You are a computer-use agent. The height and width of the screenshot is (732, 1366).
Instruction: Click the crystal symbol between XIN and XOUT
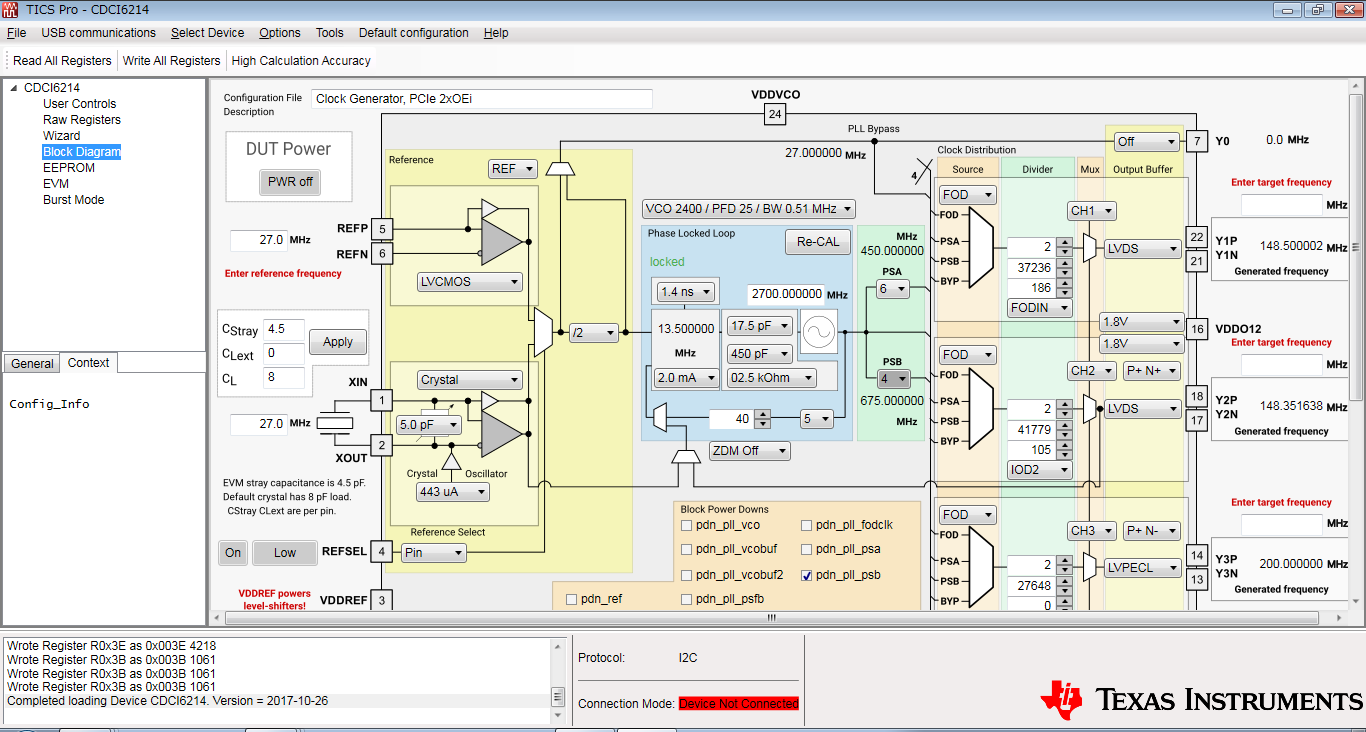pyautogui.click(x=335, y=424)
